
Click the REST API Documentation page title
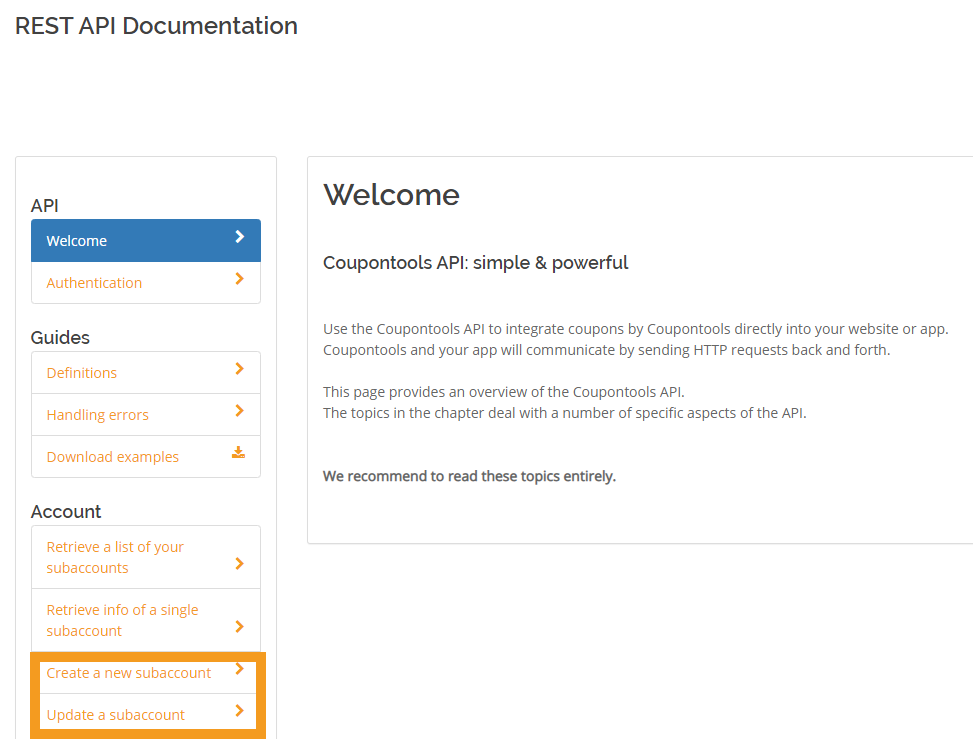pos(156,26)
